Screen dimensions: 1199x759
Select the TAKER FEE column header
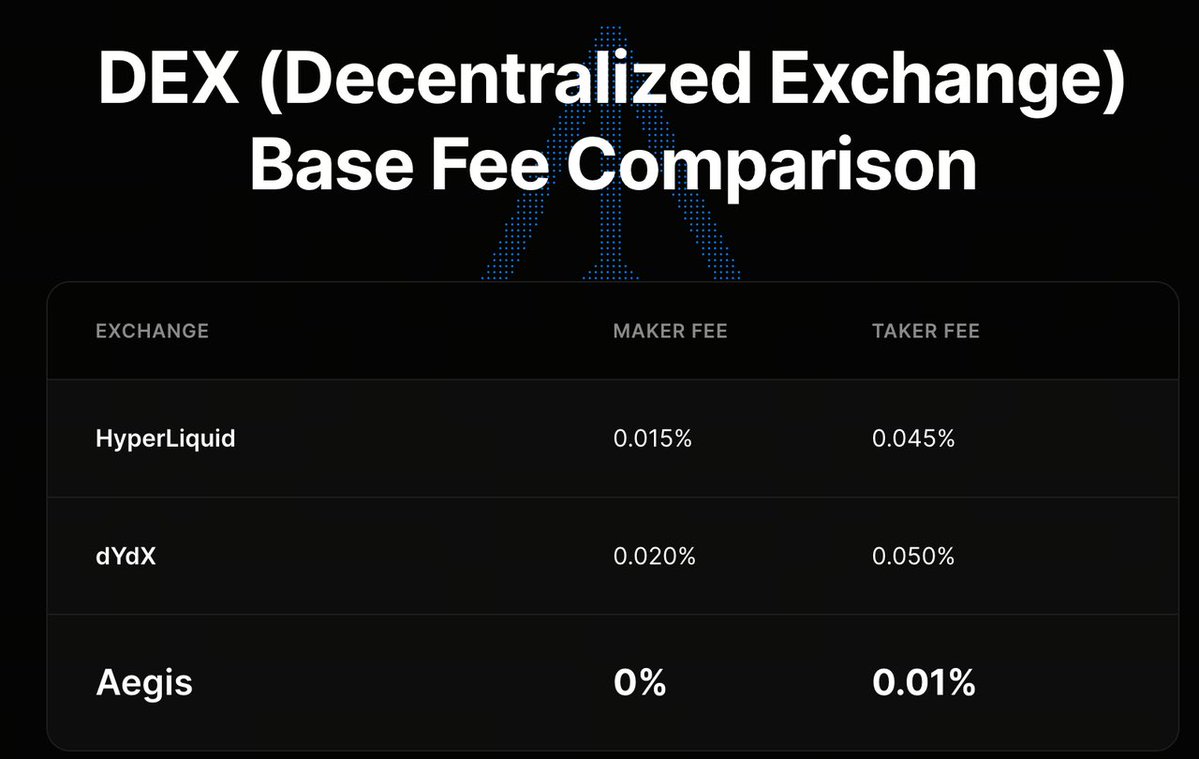click(926, 331)
